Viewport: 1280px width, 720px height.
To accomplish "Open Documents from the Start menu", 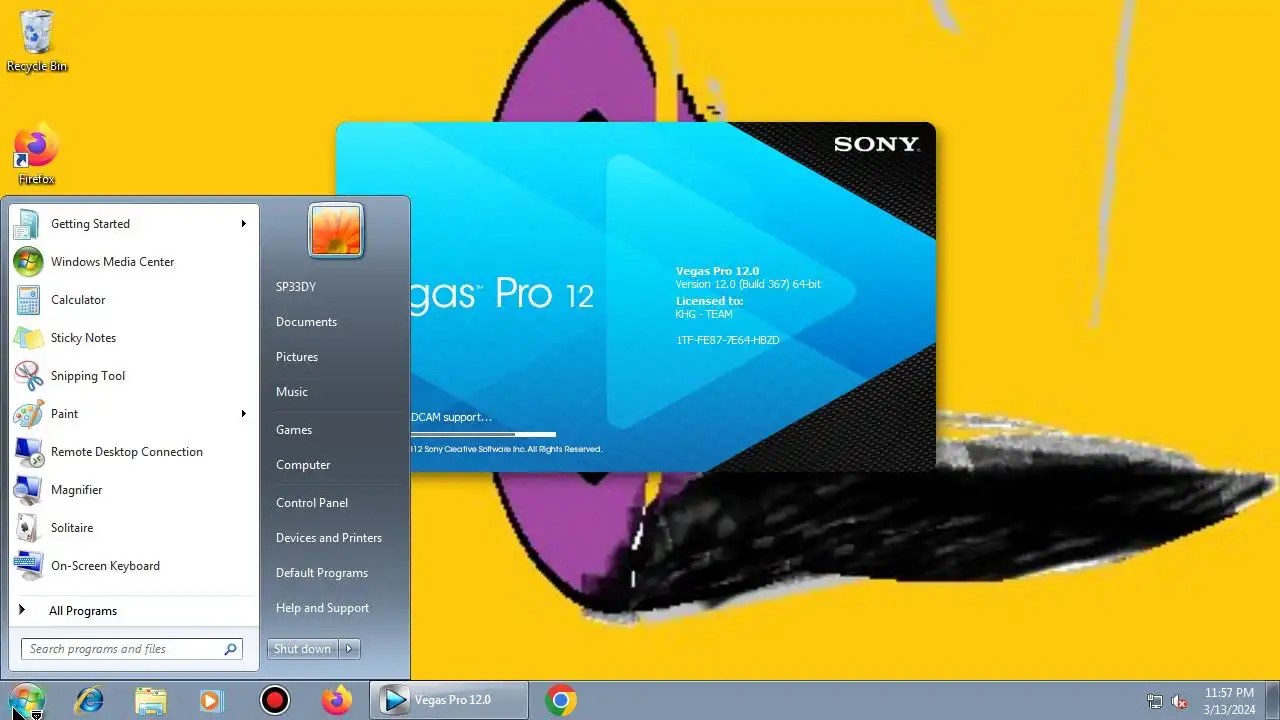I will 306,322.
